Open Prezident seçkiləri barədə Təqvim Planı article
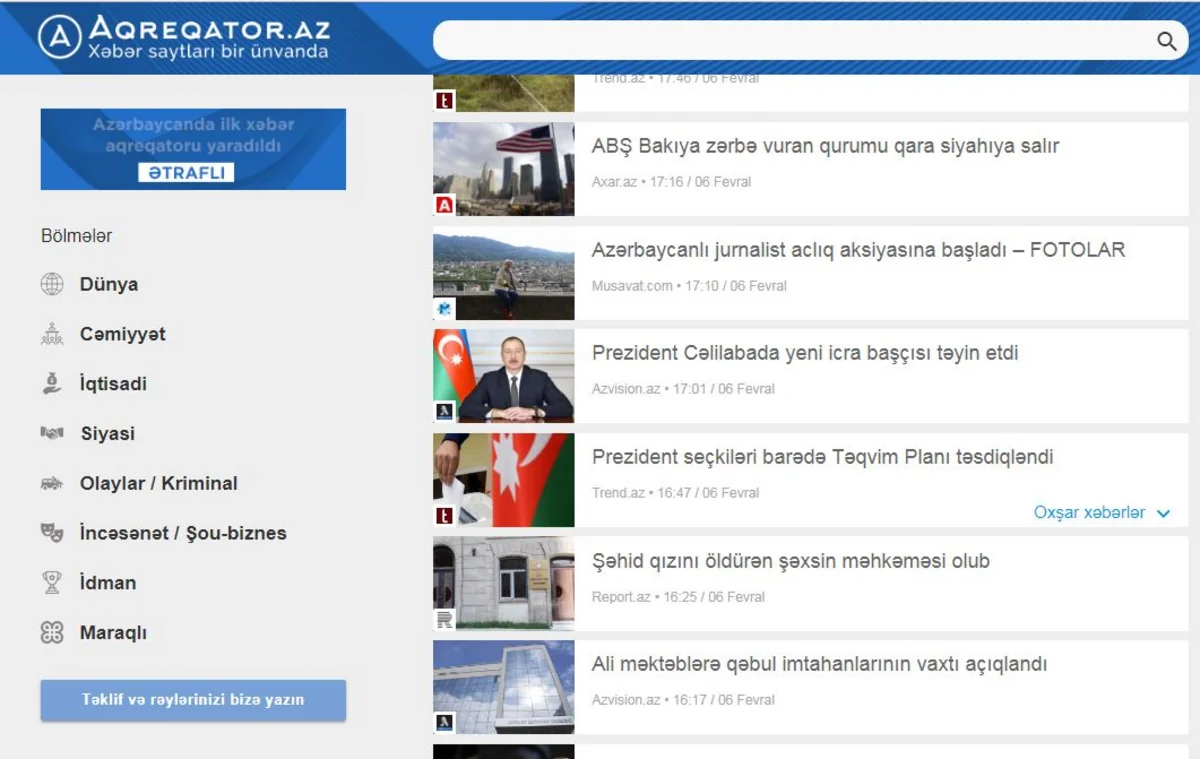This screenshot has width=1200, height=759. pos(822,457)
